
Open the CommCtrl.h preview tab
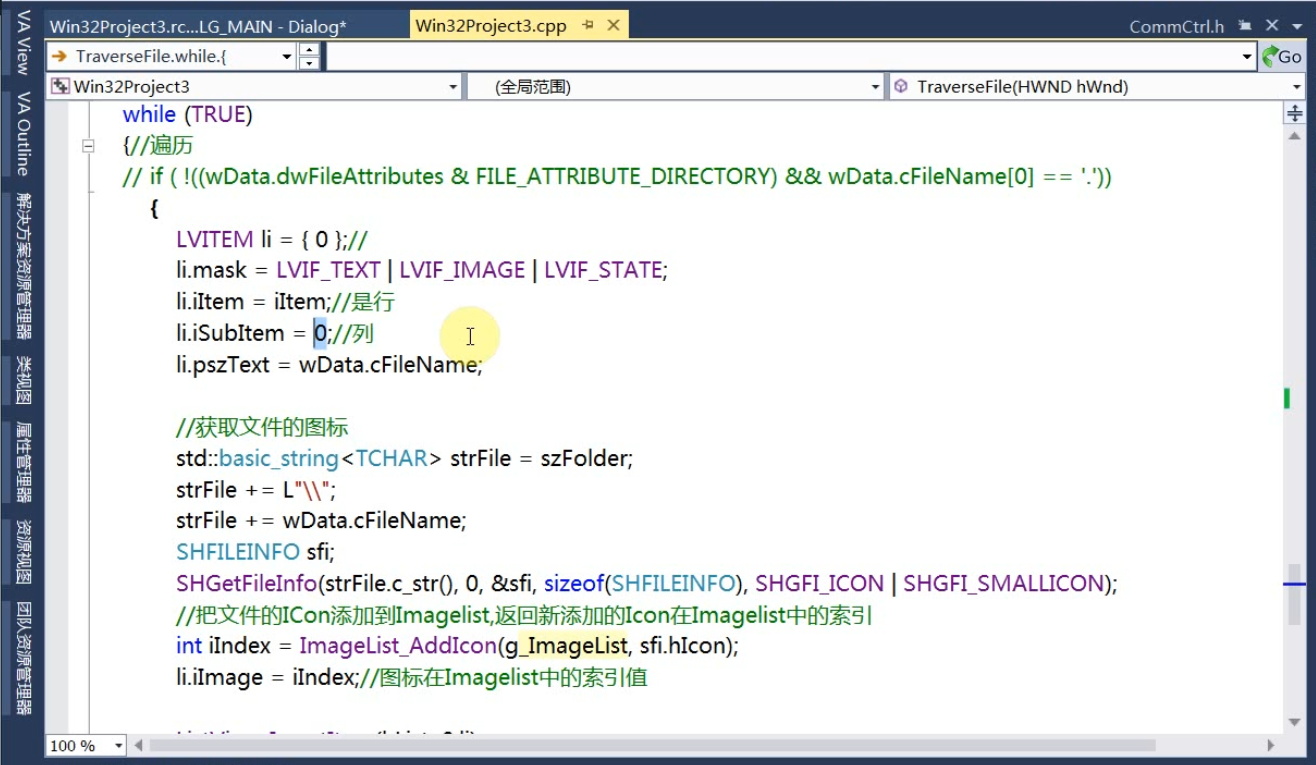tap(1176, 27)
